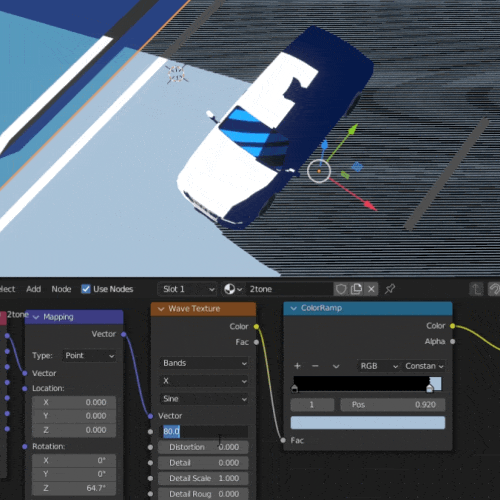Duplicate the 2tone material with the copy icon
This screenshot has height=500, width=500.
[x=356, y=289]
